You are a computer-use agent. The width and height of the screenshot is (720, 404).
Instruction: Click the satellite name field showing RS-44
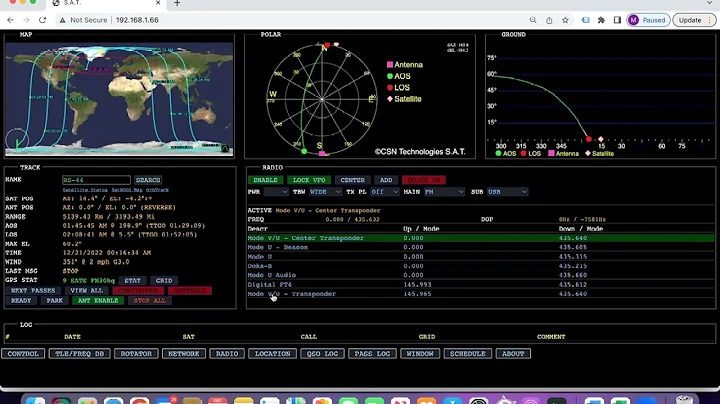96,180
